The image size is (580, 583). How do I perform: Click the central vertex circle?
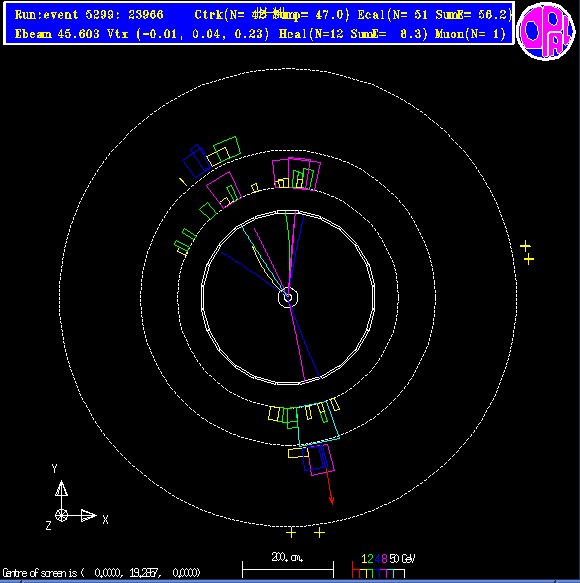[x=288, y=297]
